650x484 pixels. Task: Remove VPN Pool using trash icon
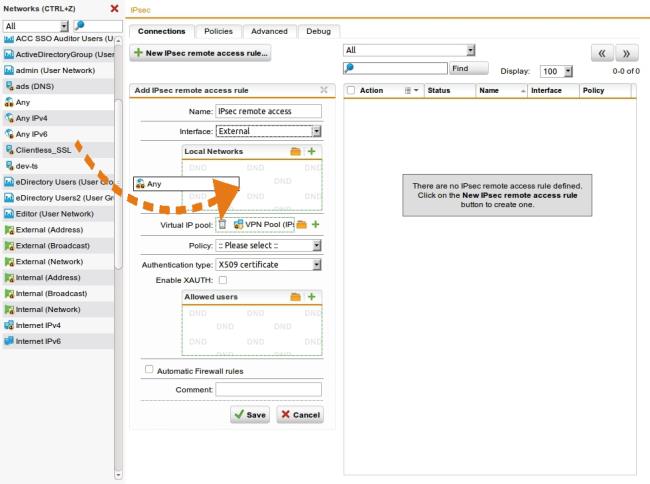point(222,225)
